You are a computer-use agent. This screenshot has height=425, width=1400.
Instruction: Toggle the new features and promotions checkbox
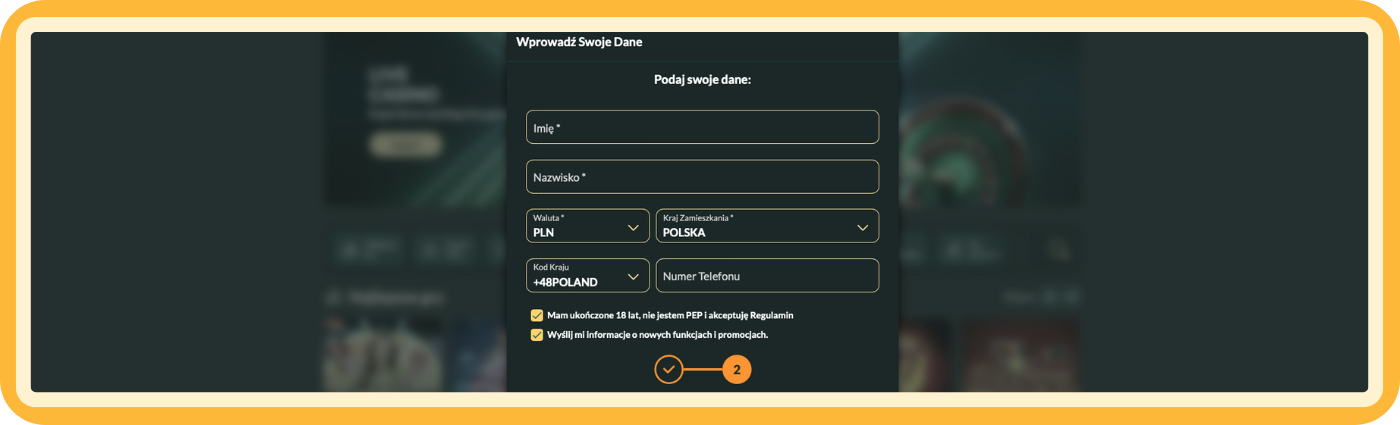(537, 335)
